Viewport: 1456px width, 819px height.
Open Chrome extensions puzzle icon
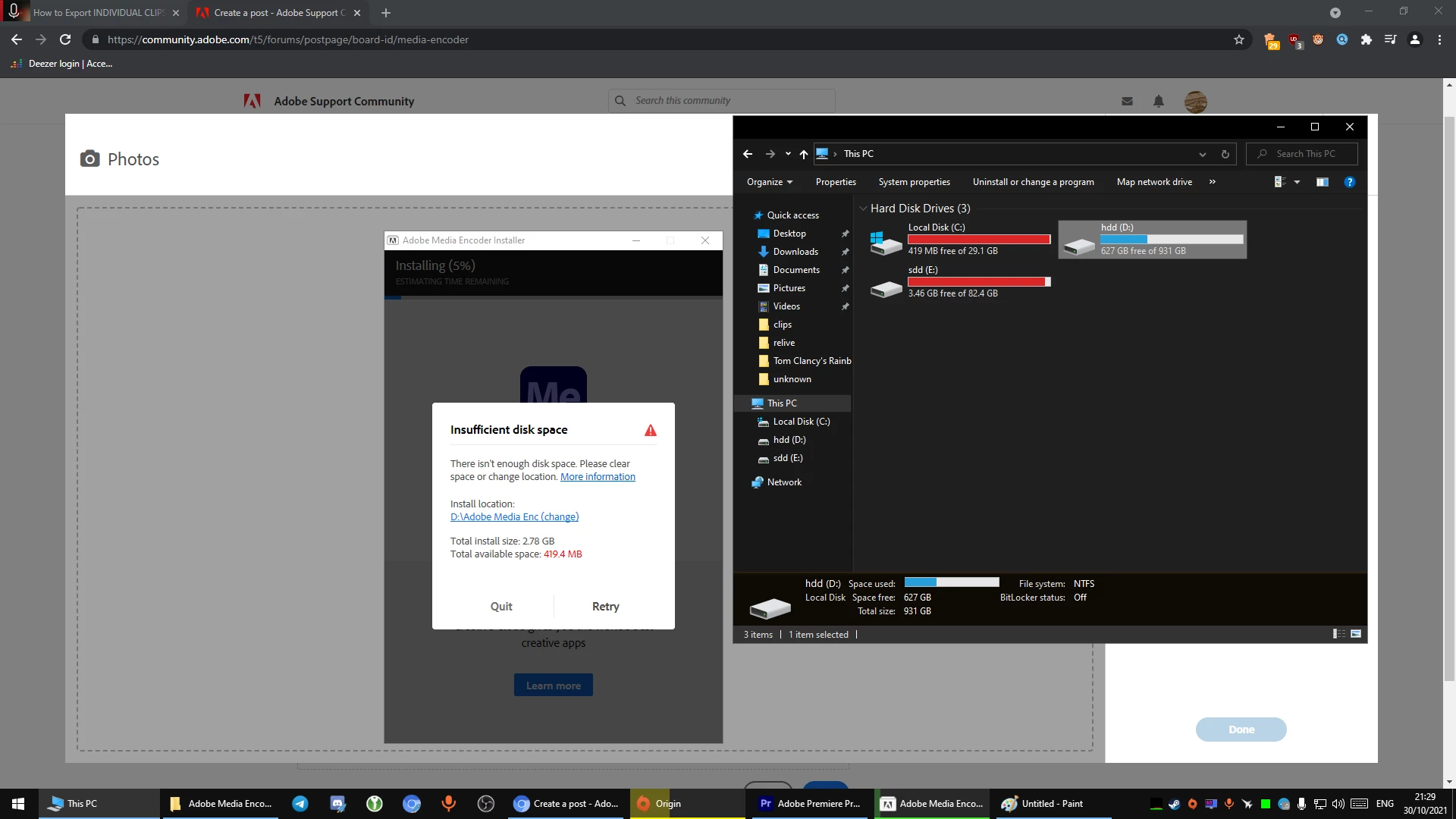(1366, 39)
